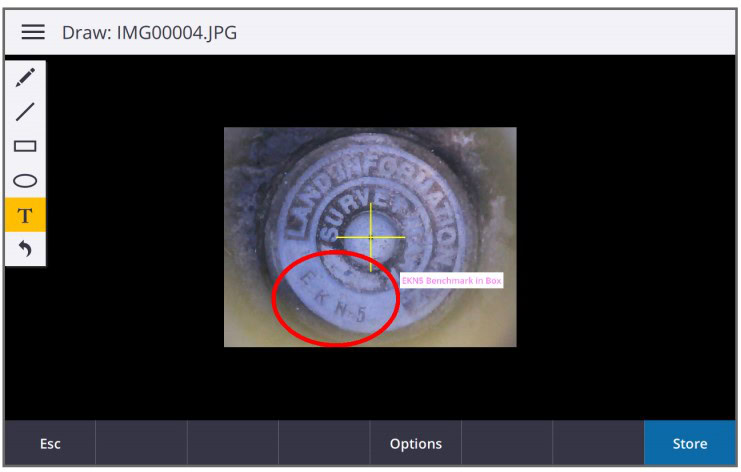Click the Esc softkey
Viewport: 741px width, 472px height.
[x=50, y=444]
